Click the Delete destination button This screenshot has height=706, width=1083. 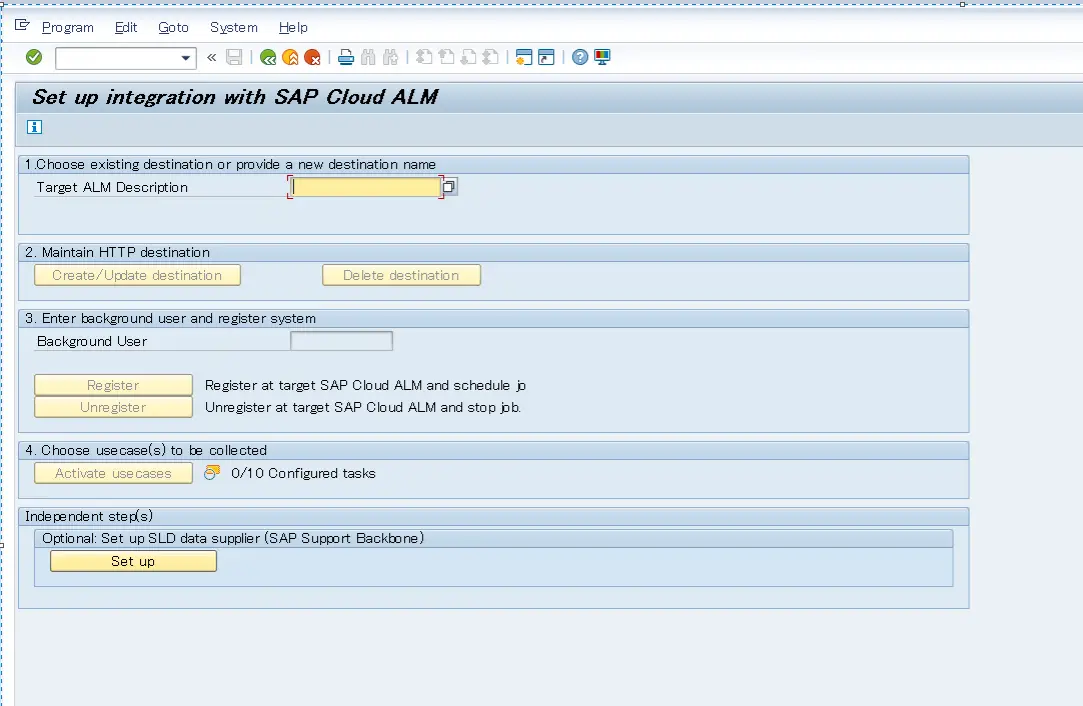coord(401,275)
